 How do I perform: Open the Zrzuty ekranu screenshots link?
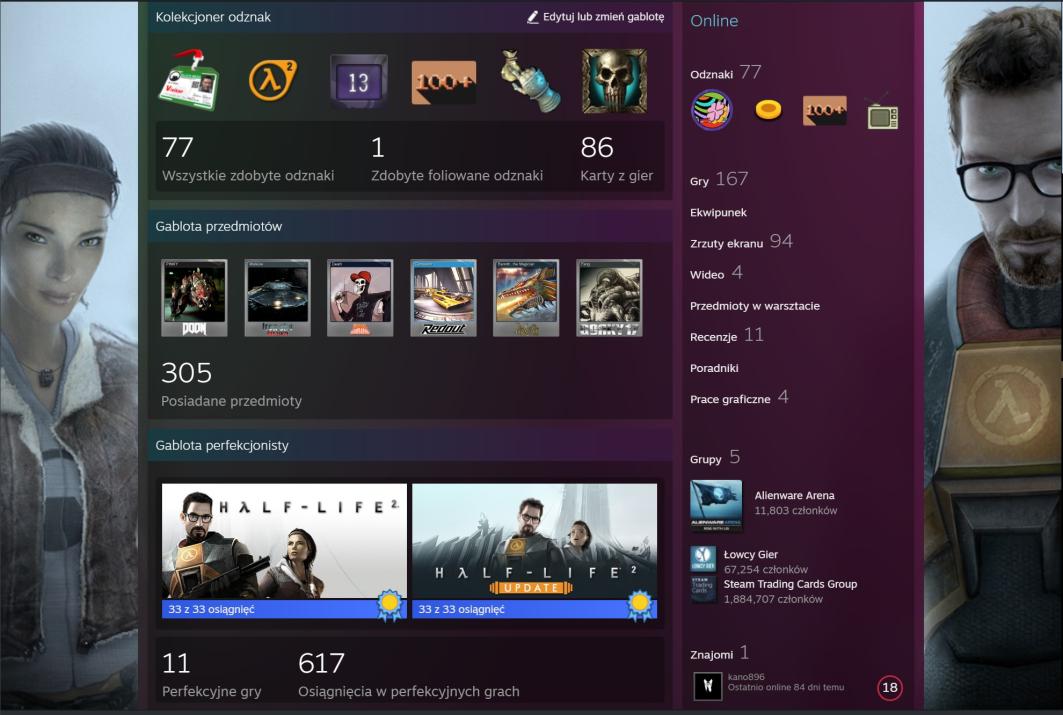click(x=724, y=243)
